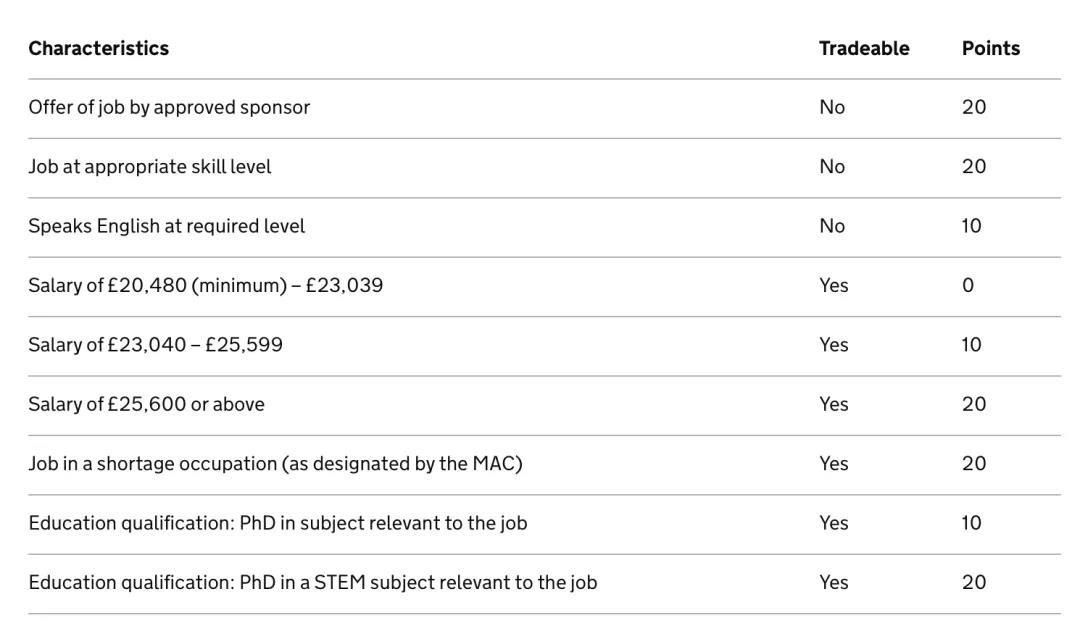Click the 20 points value for appropriate skill level
Viewport: 1080px width, 639px height.
(x=973, y=166)
